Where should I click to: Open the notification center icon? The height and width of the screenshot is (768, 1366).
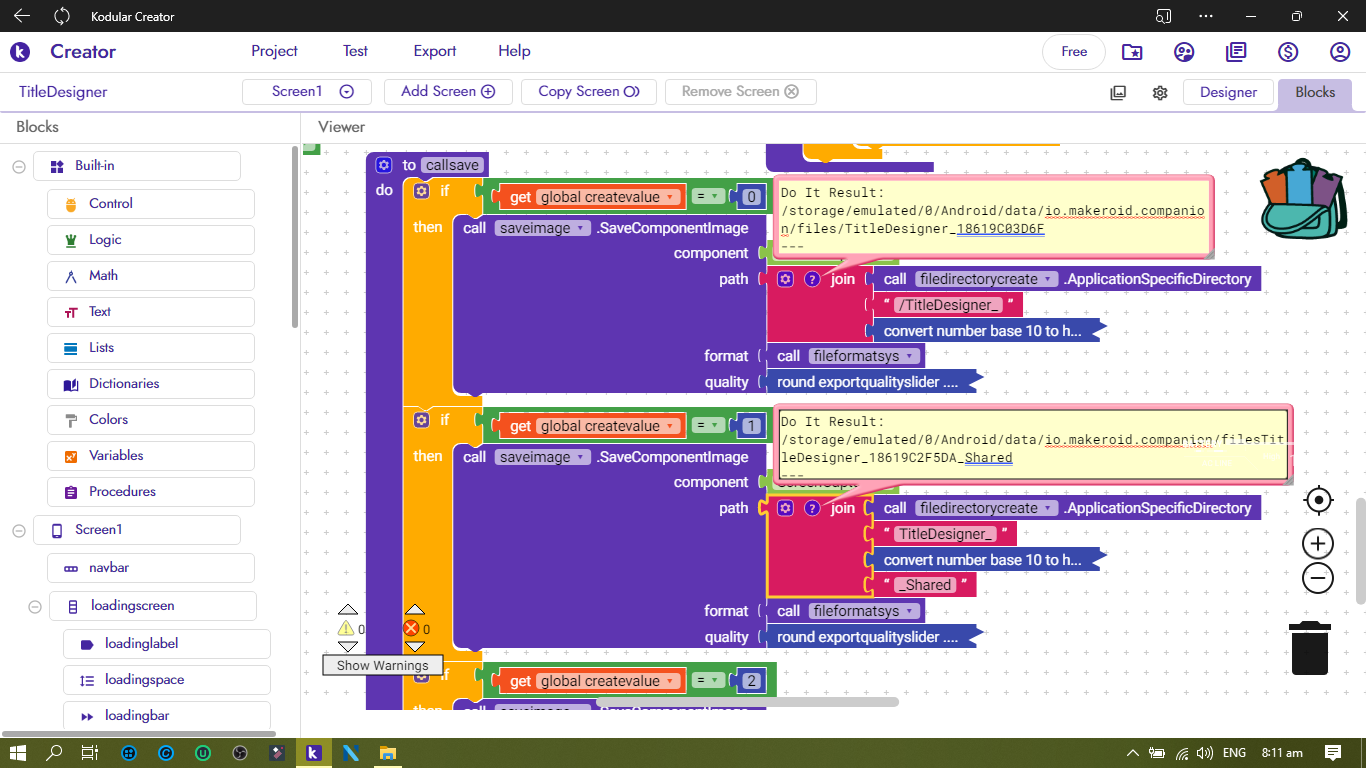pos(1333,753)
